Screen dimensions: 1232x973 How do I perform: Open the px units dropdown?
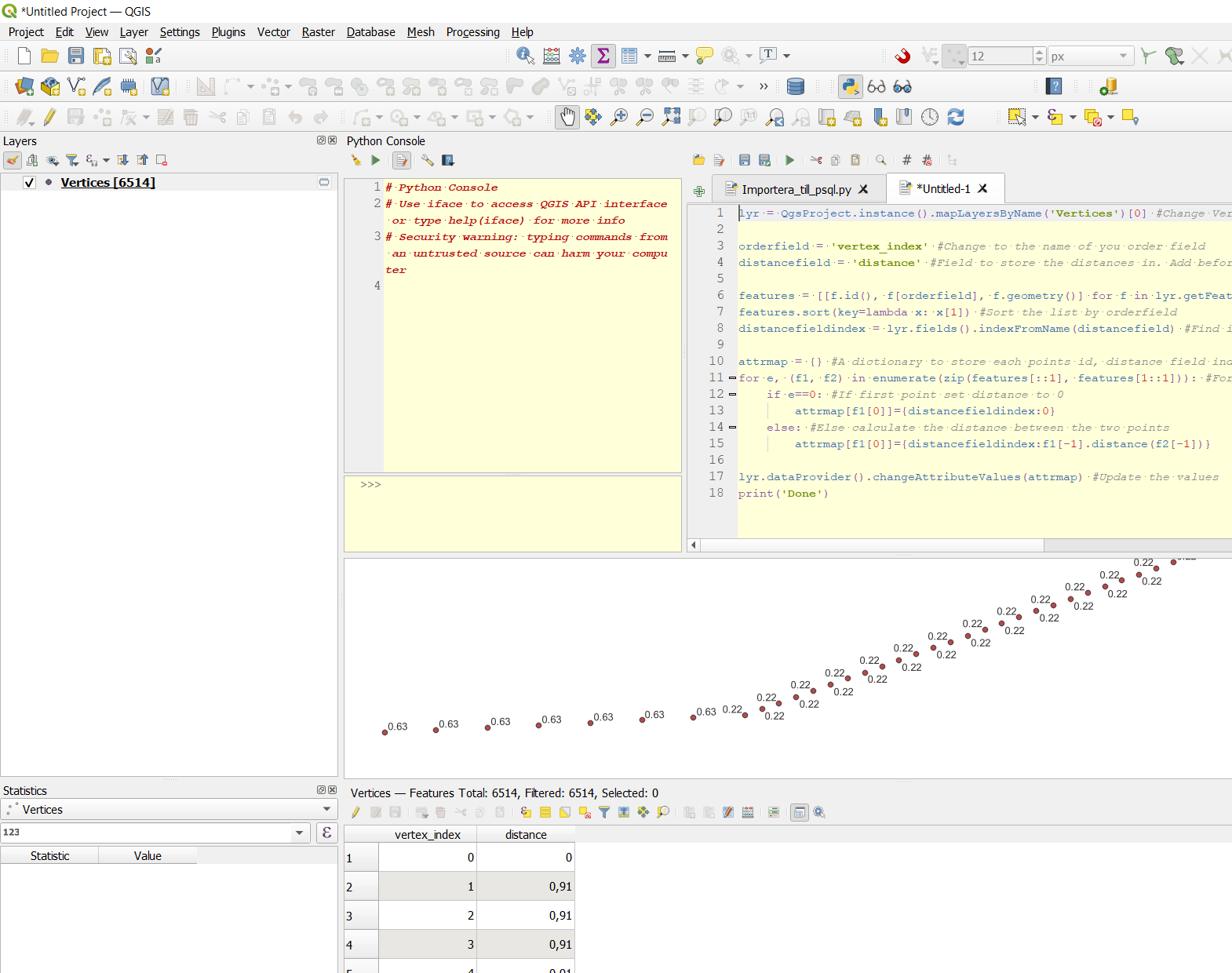point(1124,56)
